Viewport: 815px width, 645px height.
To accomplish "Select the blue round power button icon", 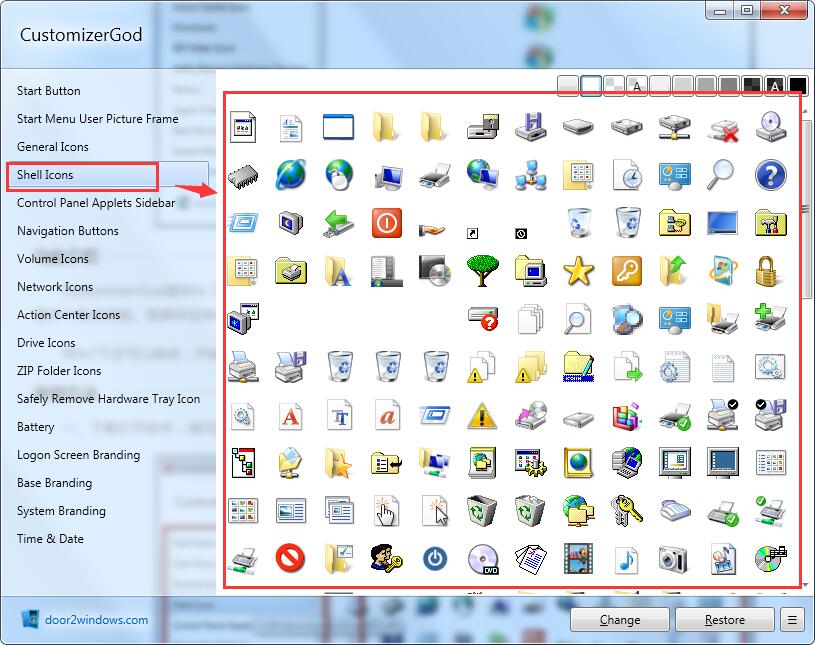I will coord(435,559).
